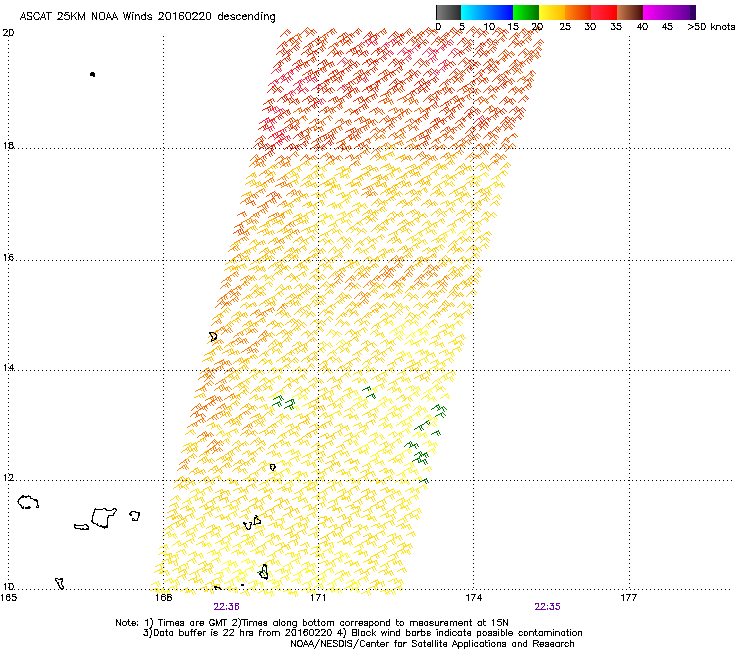Click the longitude label '168'
Viewport: 740px width, 650px height.
163,598
